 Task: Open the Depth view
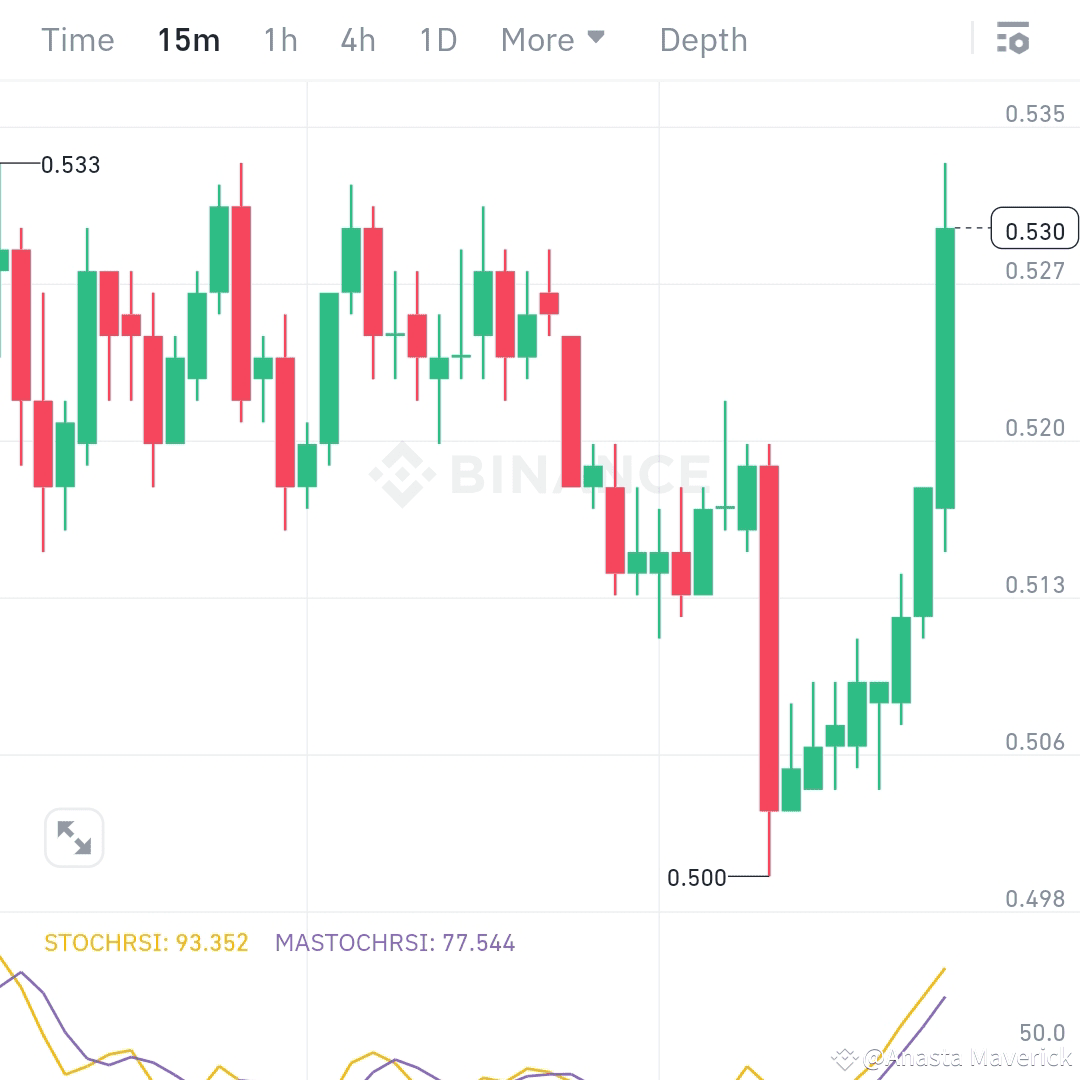click(703, 40)
